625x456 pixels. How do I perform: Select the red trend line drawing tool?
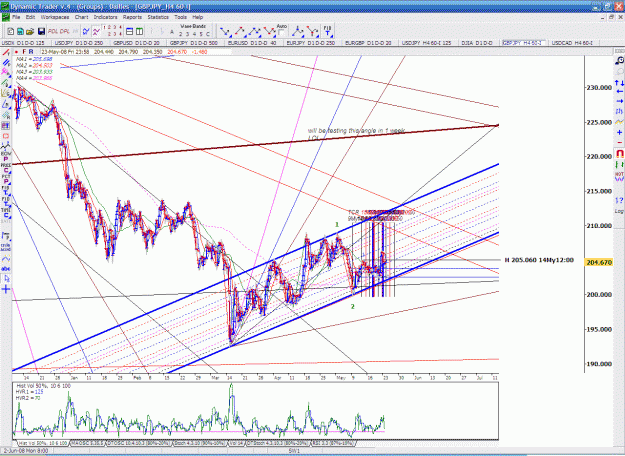pos(6,53)
